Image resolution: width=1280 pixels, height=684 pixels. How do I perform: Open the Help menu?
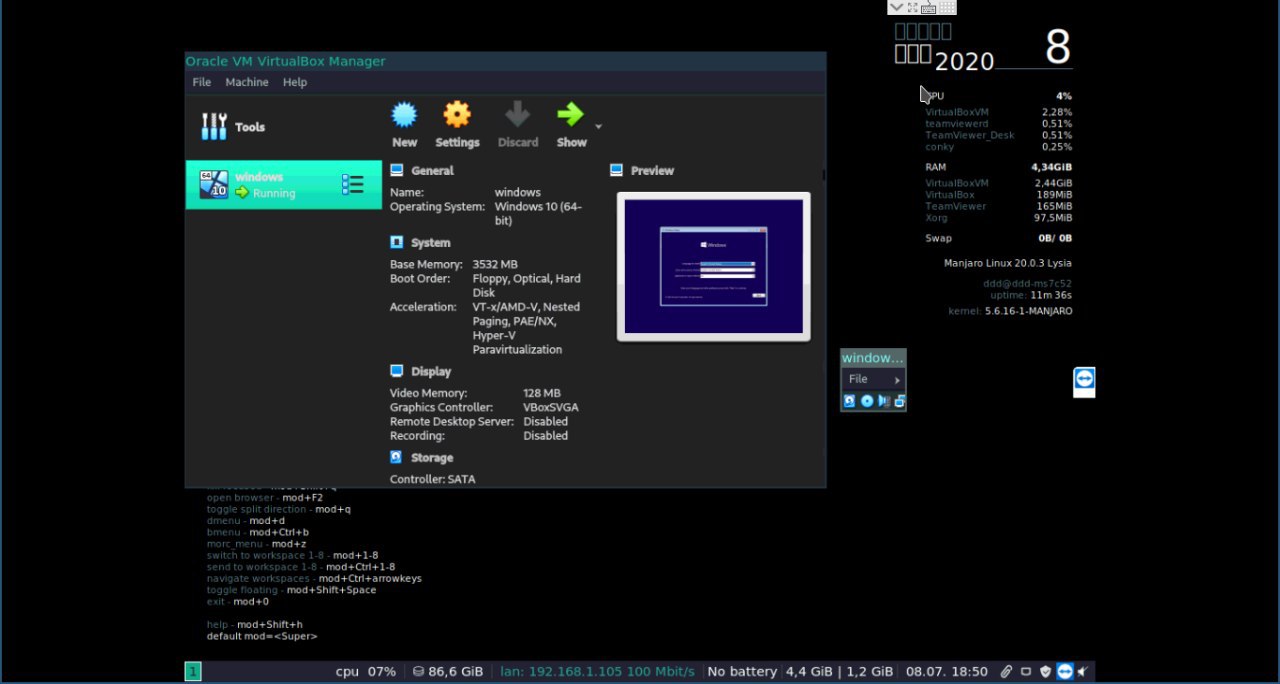pyautogui.click(x=294, y=82)
